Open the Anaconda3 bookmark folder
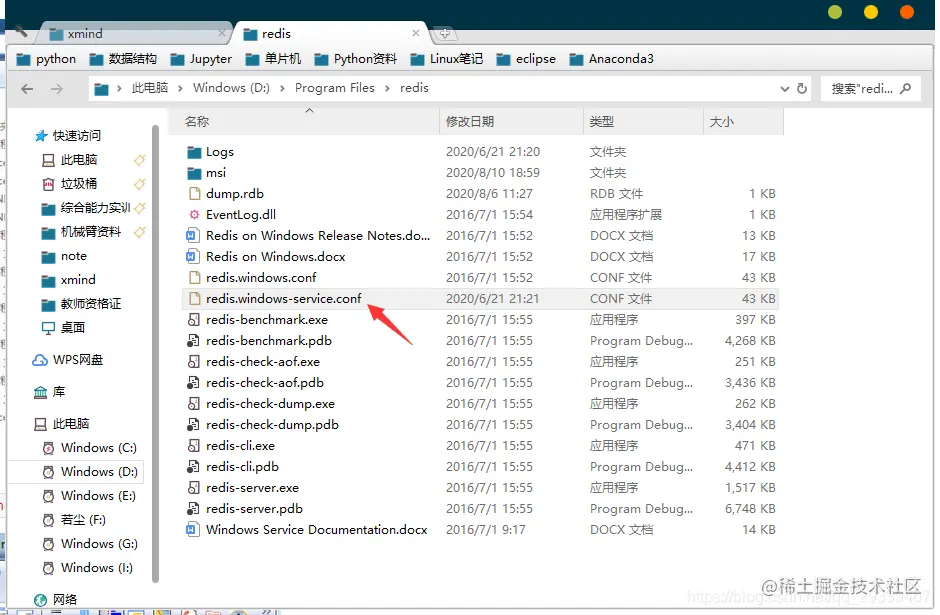 pyautogui.click(x=611, y=59)
